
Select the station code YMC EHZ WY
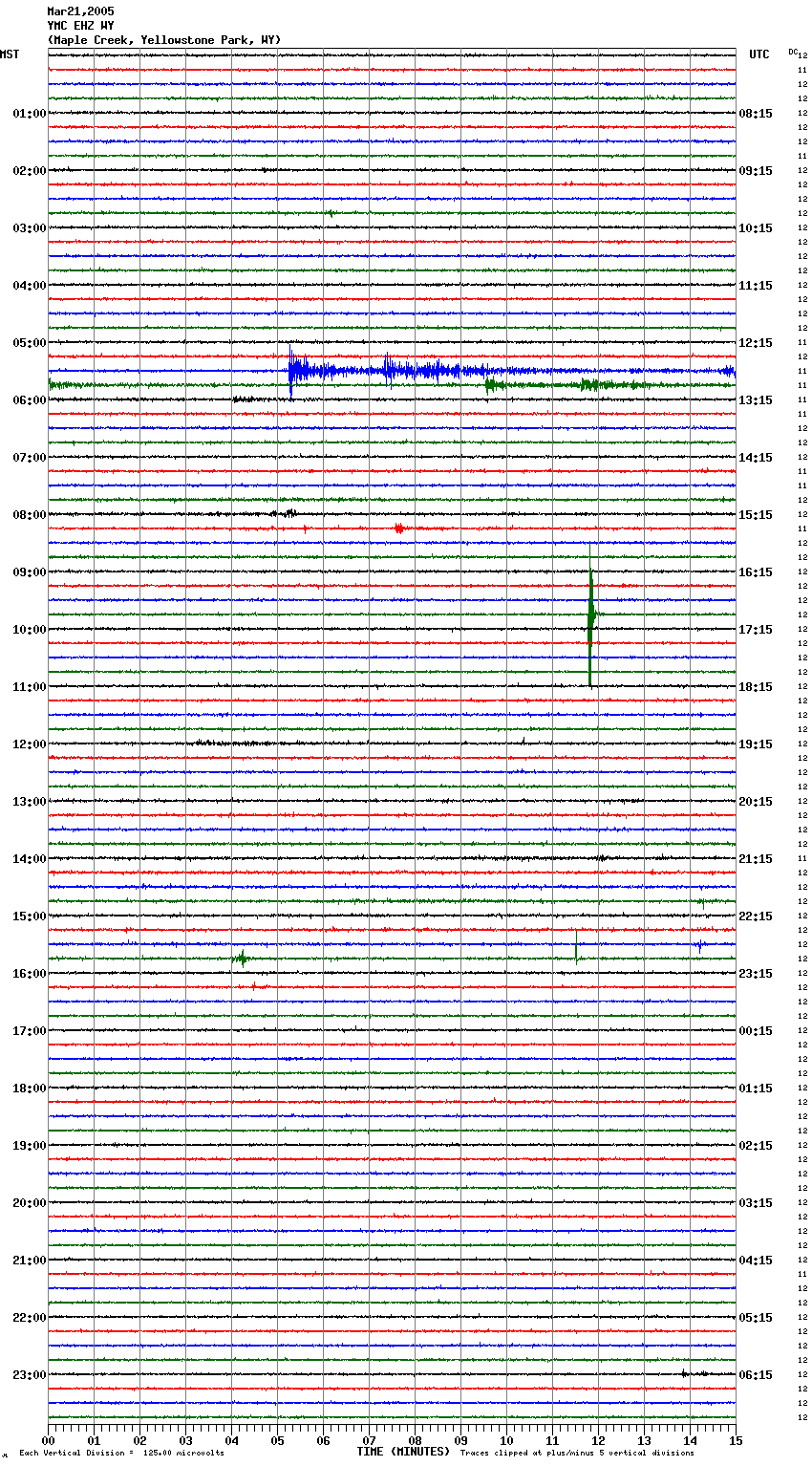pyautogui.click(x=80, y=26)
